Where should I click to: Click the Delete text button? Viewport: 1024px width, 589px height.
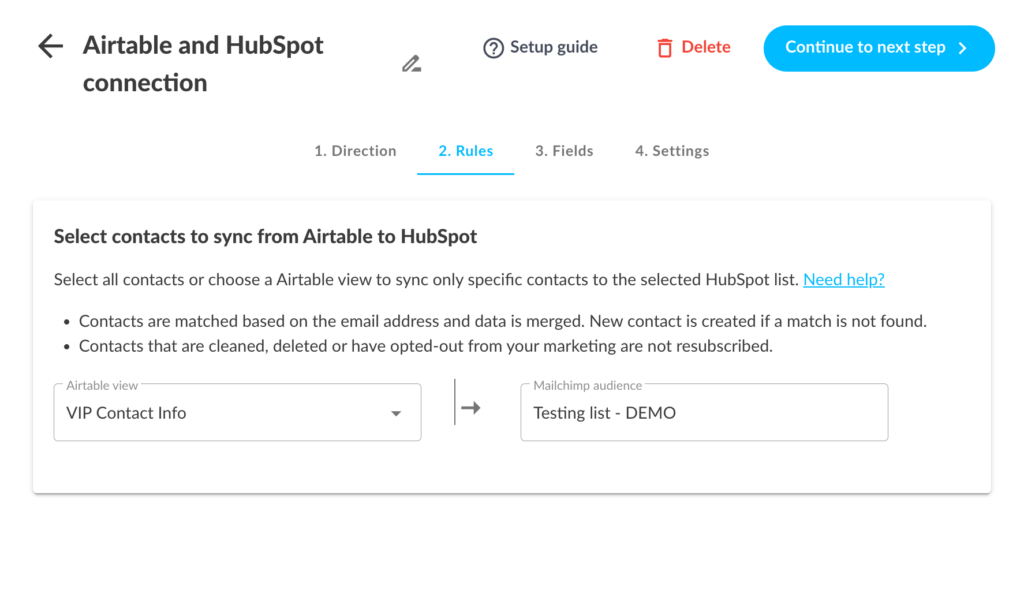(706, 47)
